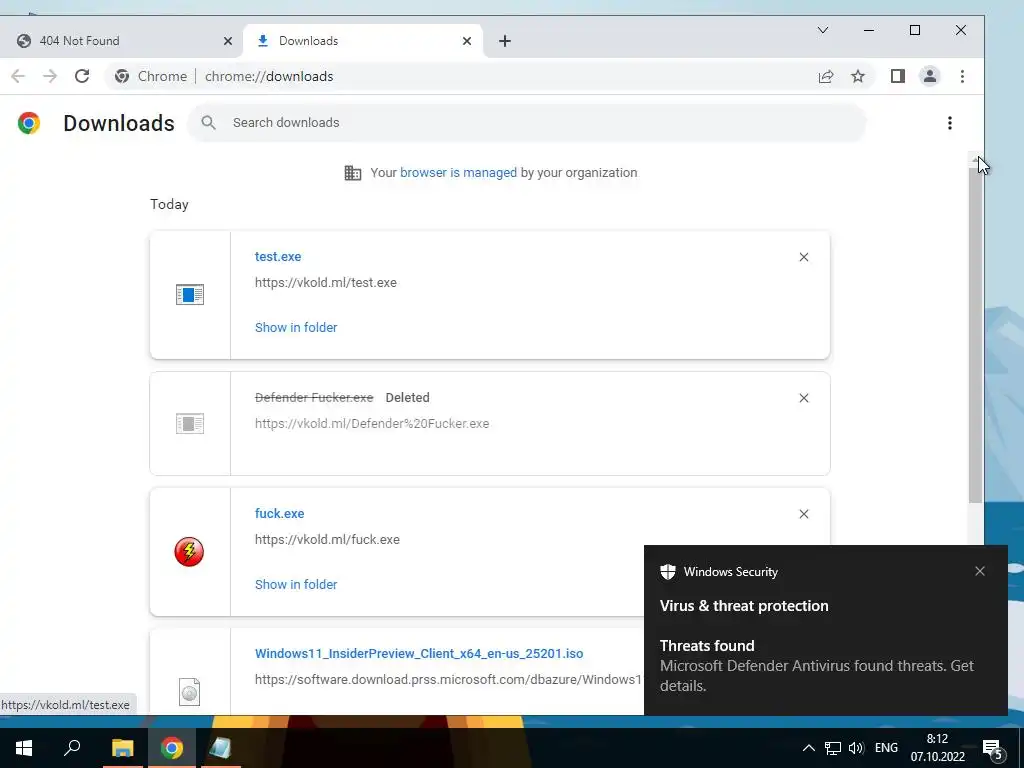Screen dimensions: 1024x768
Task: Click the fuck.exe red lightning file icon
Action: (189, 552)
